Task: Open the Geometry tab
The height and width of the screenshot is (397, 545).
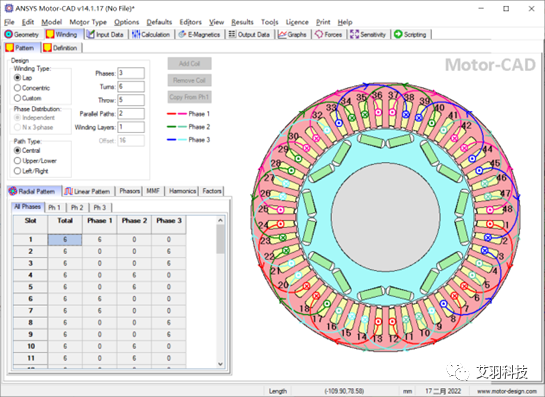Action: tap(22, 34)
